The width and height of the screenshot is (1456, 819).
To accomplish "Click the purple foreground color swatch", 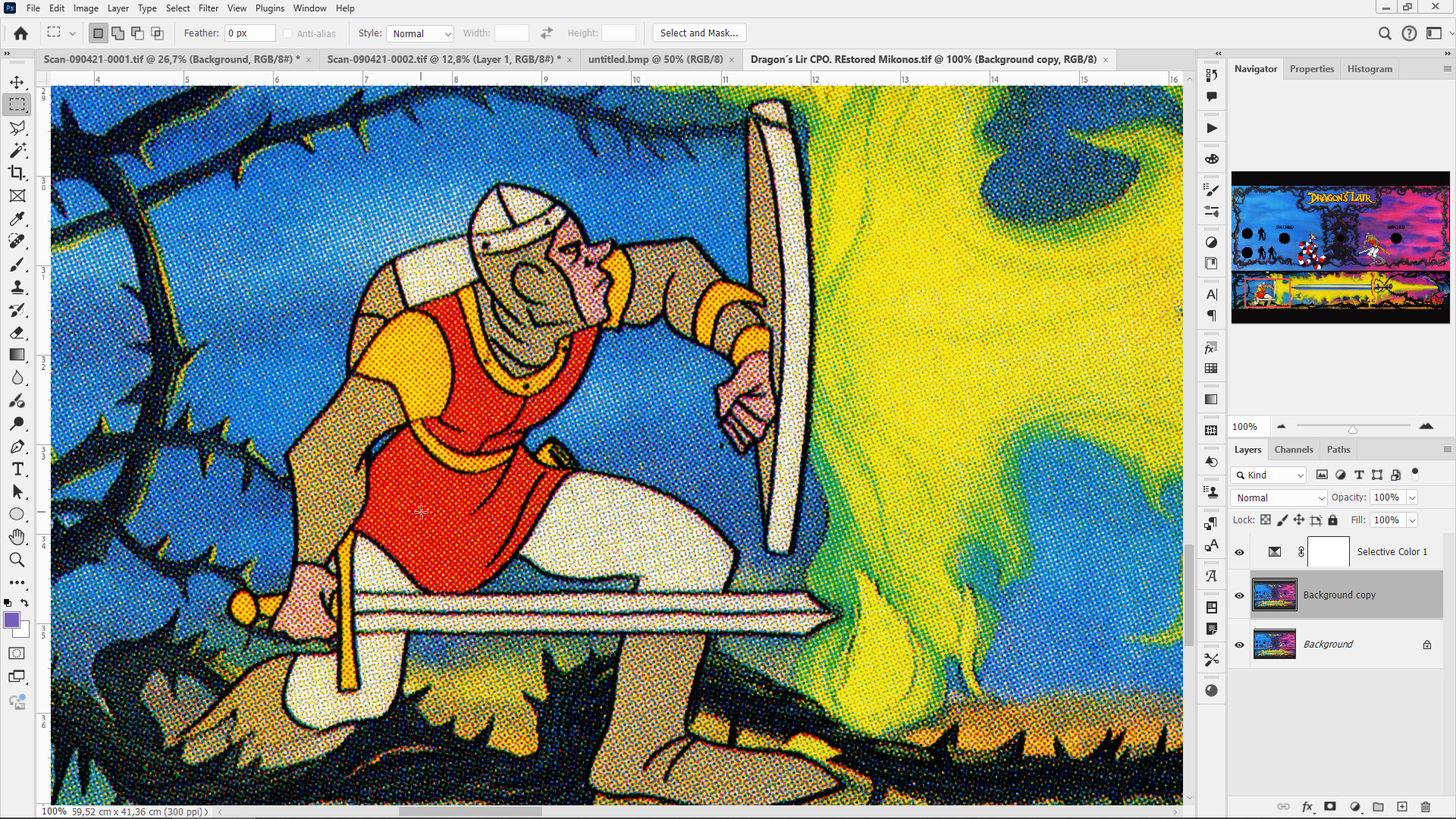I will click(x=11, y=620).
